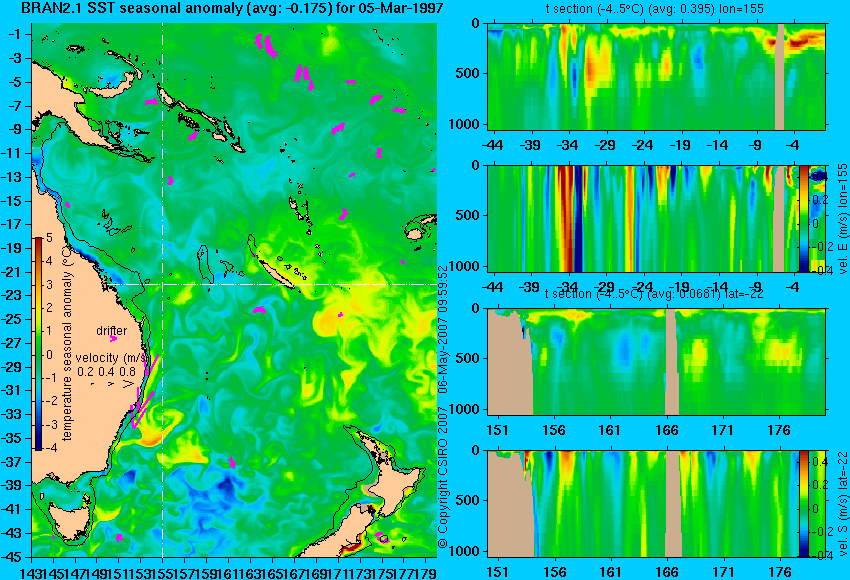Click the -44 label under lon=155 temperature section
This screenshot has width=850, height=580.
(x=492, y=145)
